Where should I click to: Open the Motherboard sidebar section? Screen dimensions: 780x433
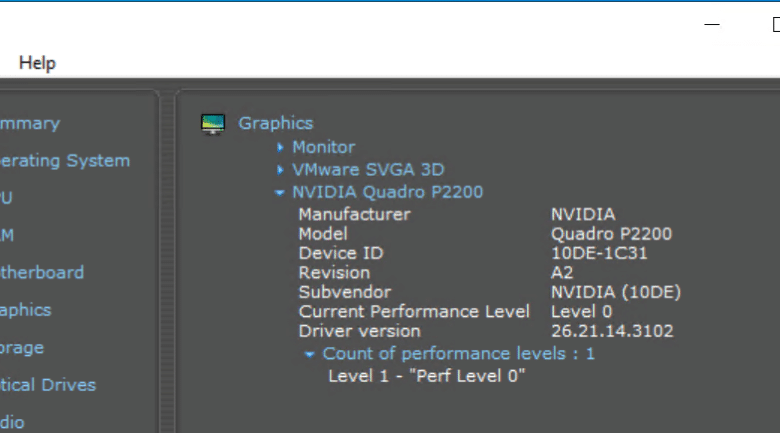pyautogui.click(x=42, y=273)
